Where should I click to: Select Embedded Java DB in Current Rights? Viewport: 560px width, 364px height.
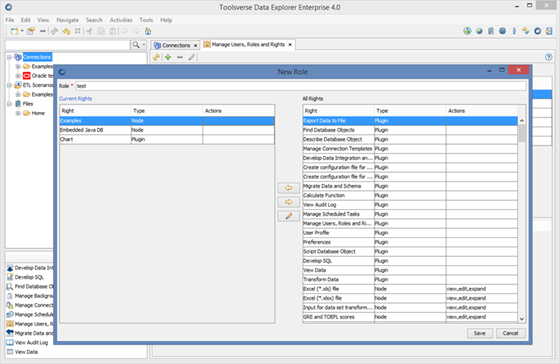167,130
